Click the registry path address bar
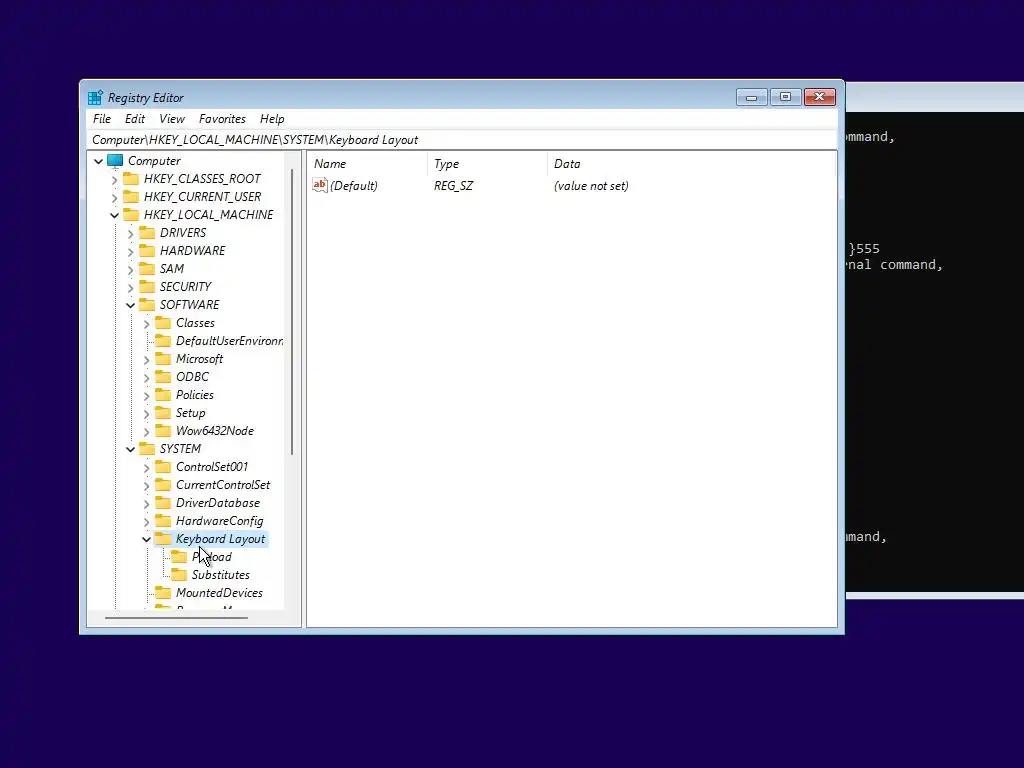The height and width of the screenshot is (768, 1024). (462, 140)
